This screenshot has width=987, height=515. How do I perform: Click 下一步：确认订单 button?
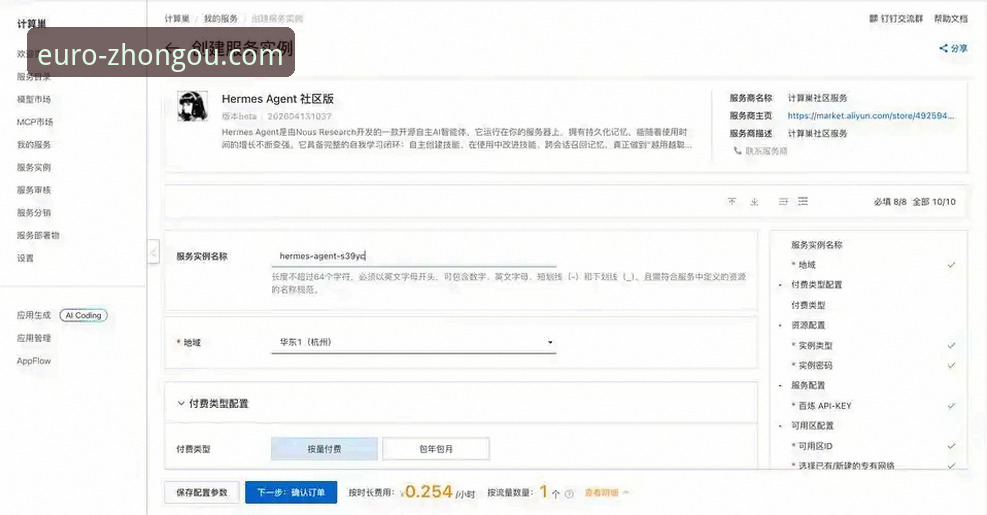tap(291, 492)
